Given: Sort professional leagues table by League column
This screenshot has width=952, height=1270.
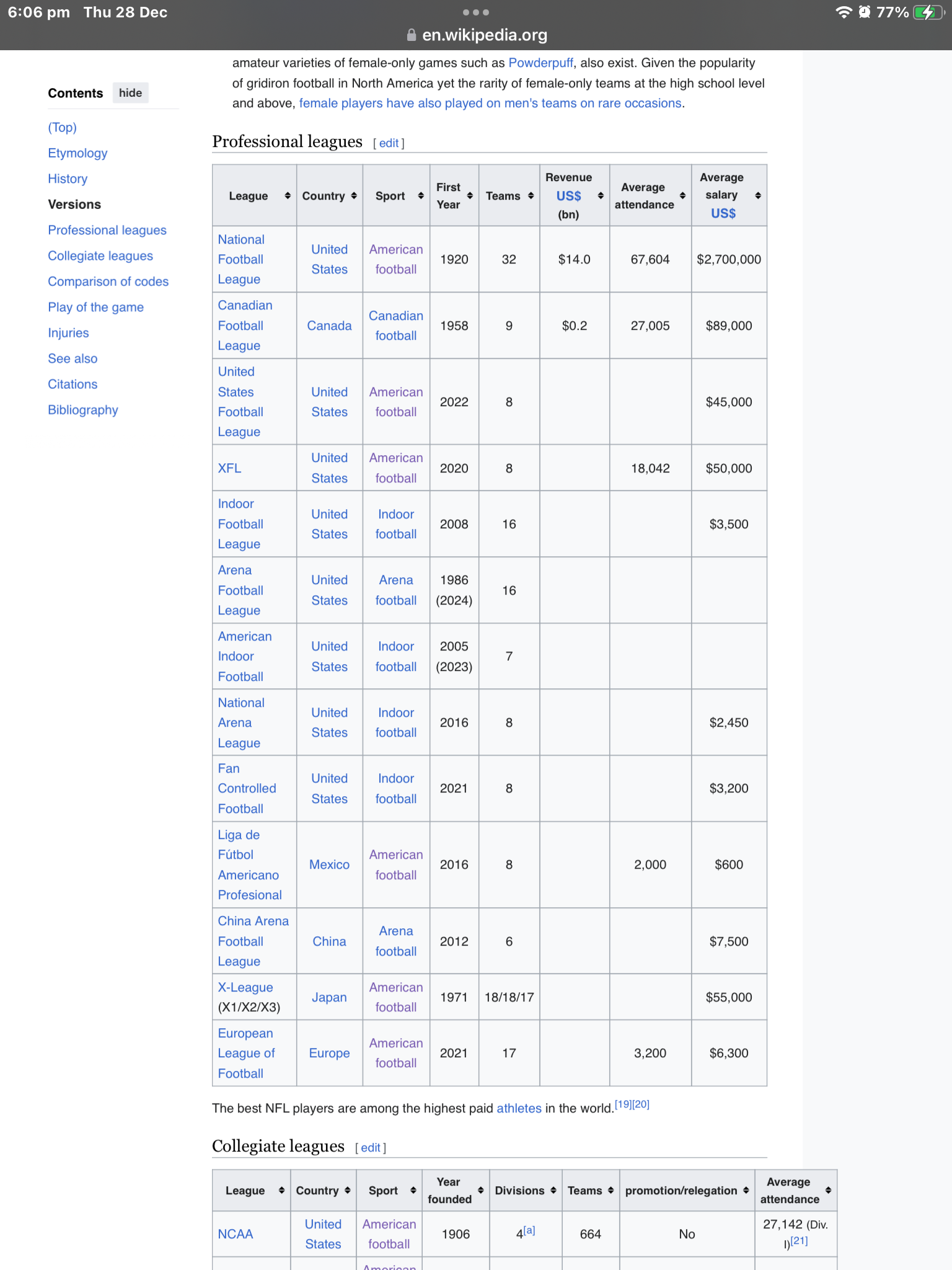Looking at the screenshot, I should click(288, 196).
